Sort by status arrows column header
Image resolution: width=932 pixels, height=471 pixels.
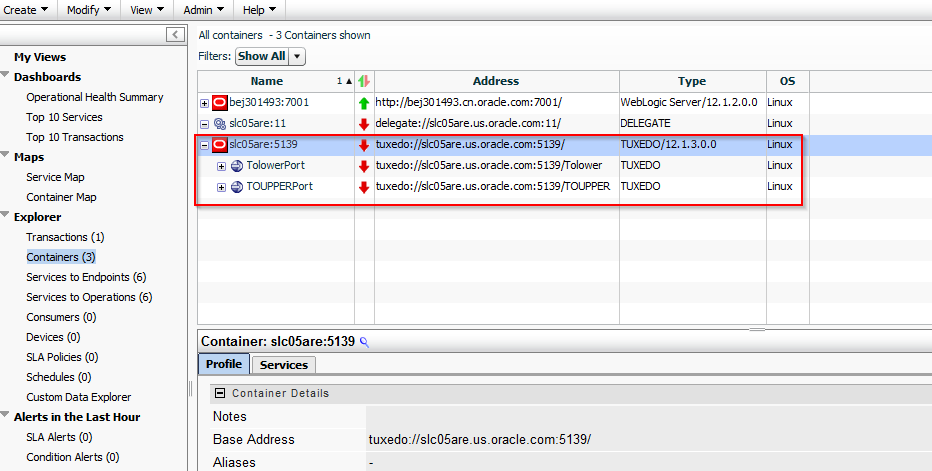pos(364,81)
